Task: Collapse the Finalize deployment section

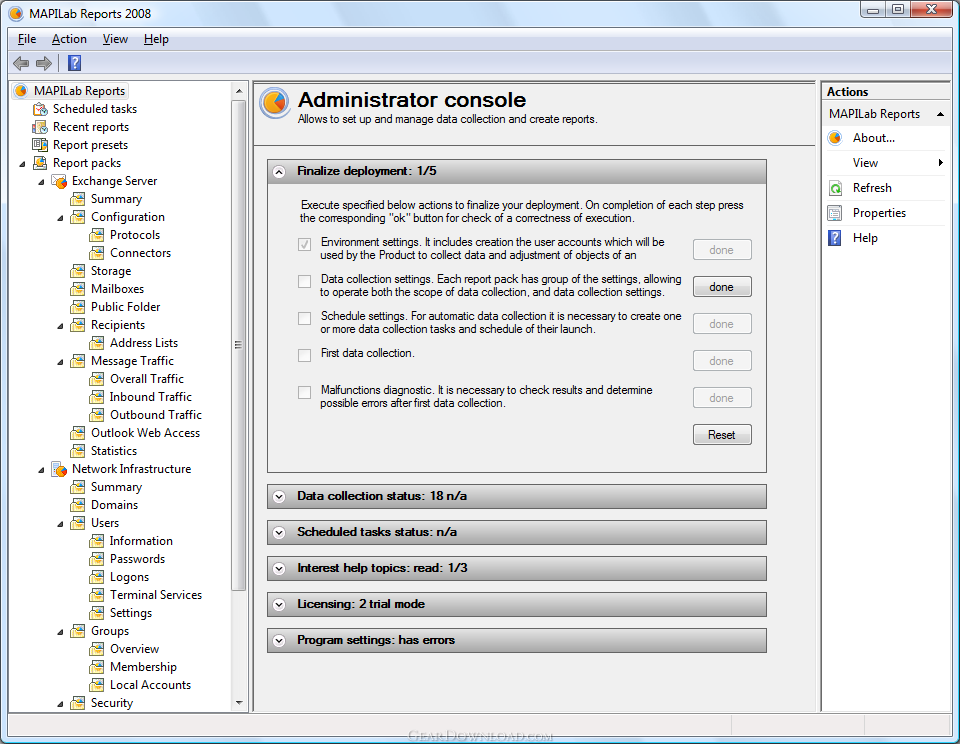Action: coord(279,172)
